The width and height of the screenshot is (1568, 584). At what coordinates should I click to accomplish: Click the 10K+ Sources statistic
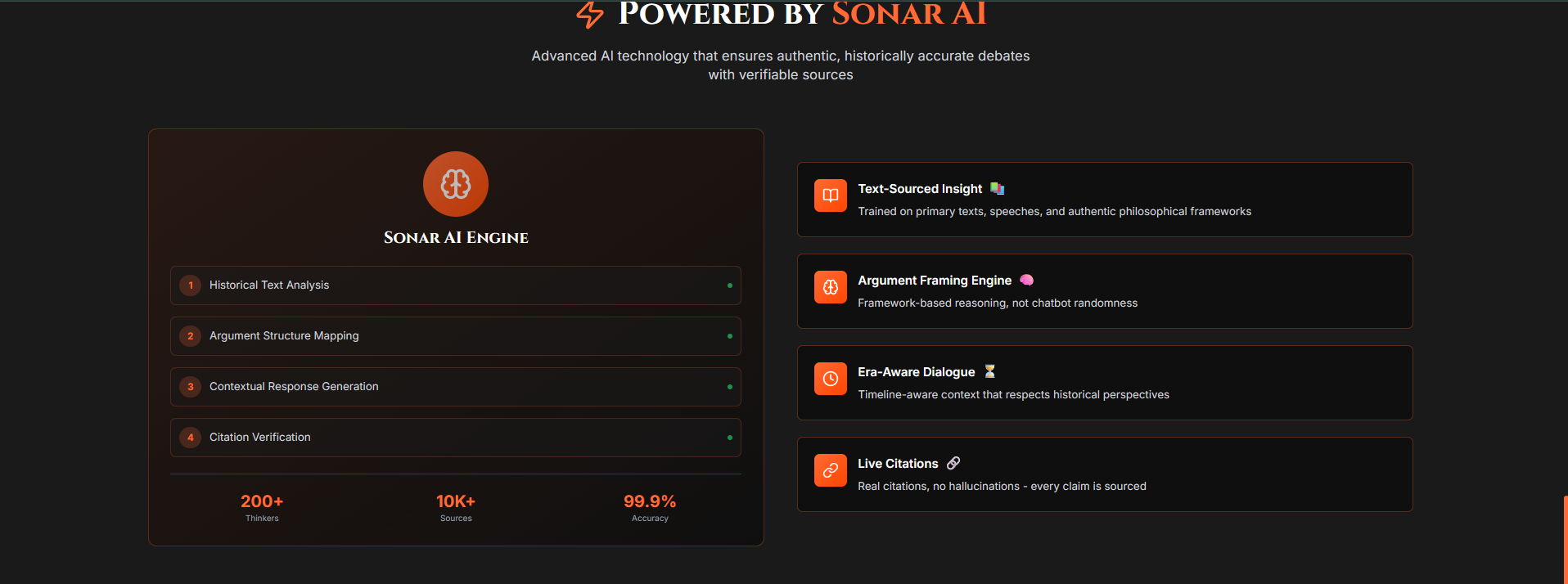(456, 507)
